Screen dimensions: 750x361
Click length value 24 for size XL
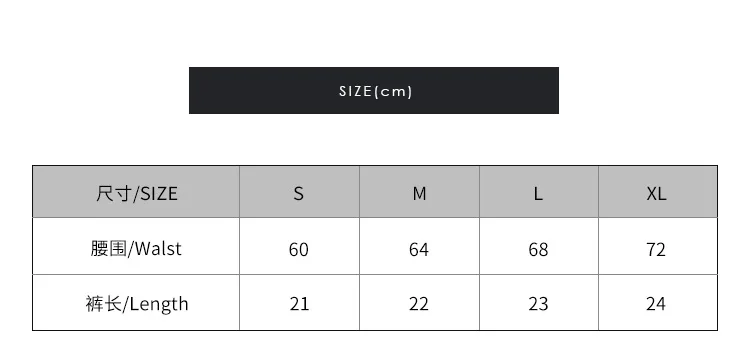click(x=656, y=304)
